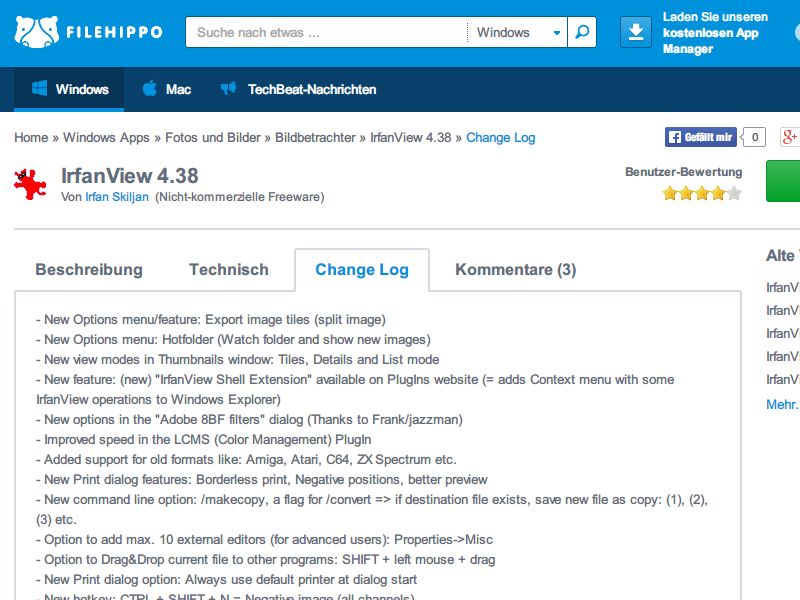Focus the 'Suche nach etwas' search field
Viewport: 800px width, 600px height.
point(327,32)
